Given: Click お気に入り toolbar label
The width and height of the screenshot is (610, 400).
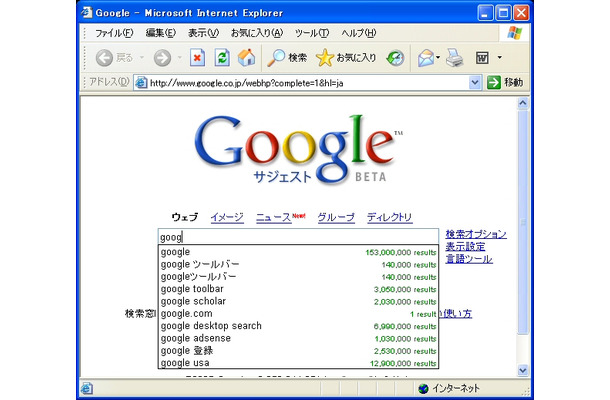Looking at the screenshot, I should [x=356, y=58].
